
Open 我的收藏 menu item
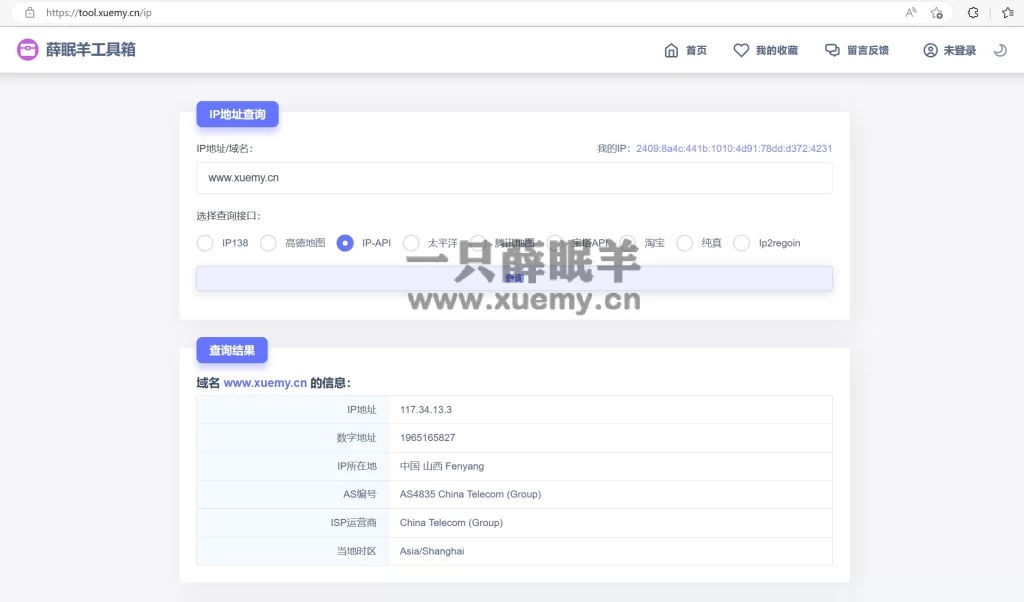(777, 50)
